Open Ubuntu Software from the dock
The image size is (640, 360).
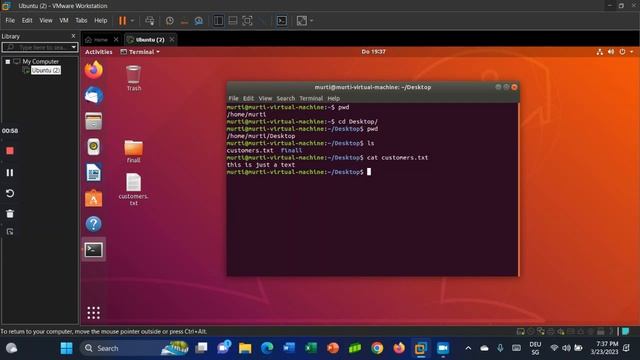(x=93, y=198)
